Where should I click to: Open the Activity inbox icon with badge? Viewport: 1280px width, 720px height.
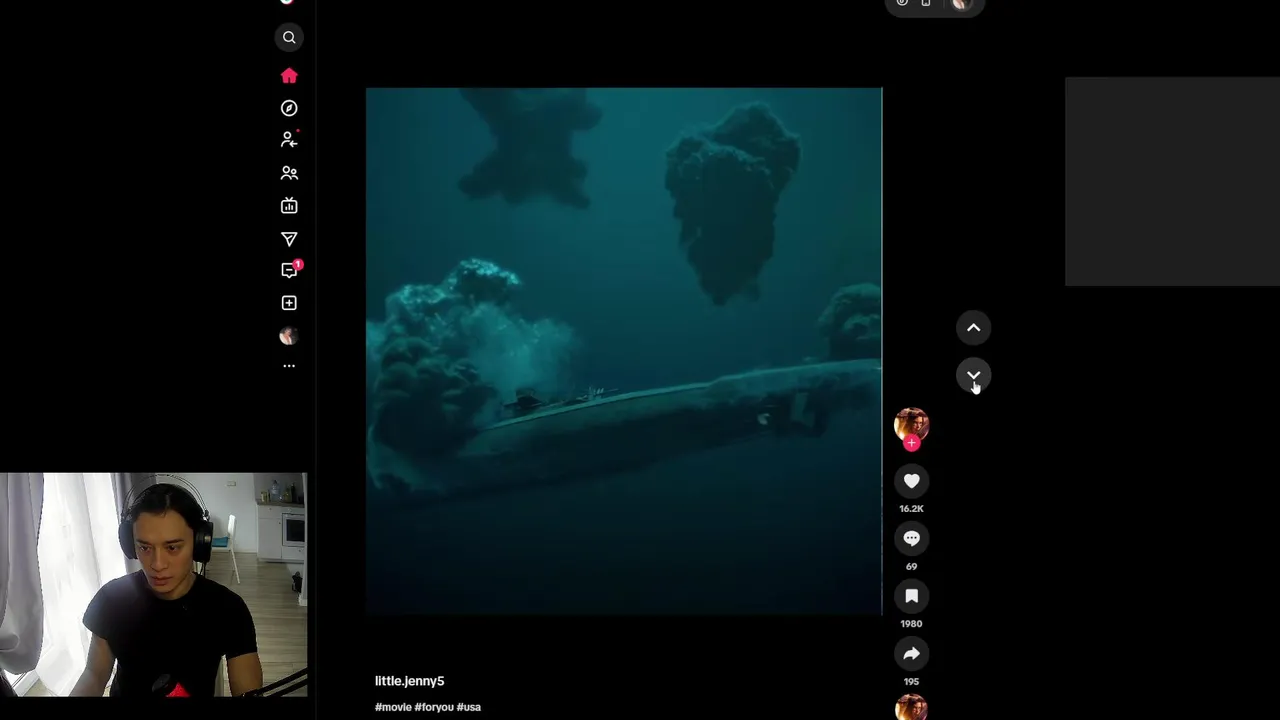(290, 270)
